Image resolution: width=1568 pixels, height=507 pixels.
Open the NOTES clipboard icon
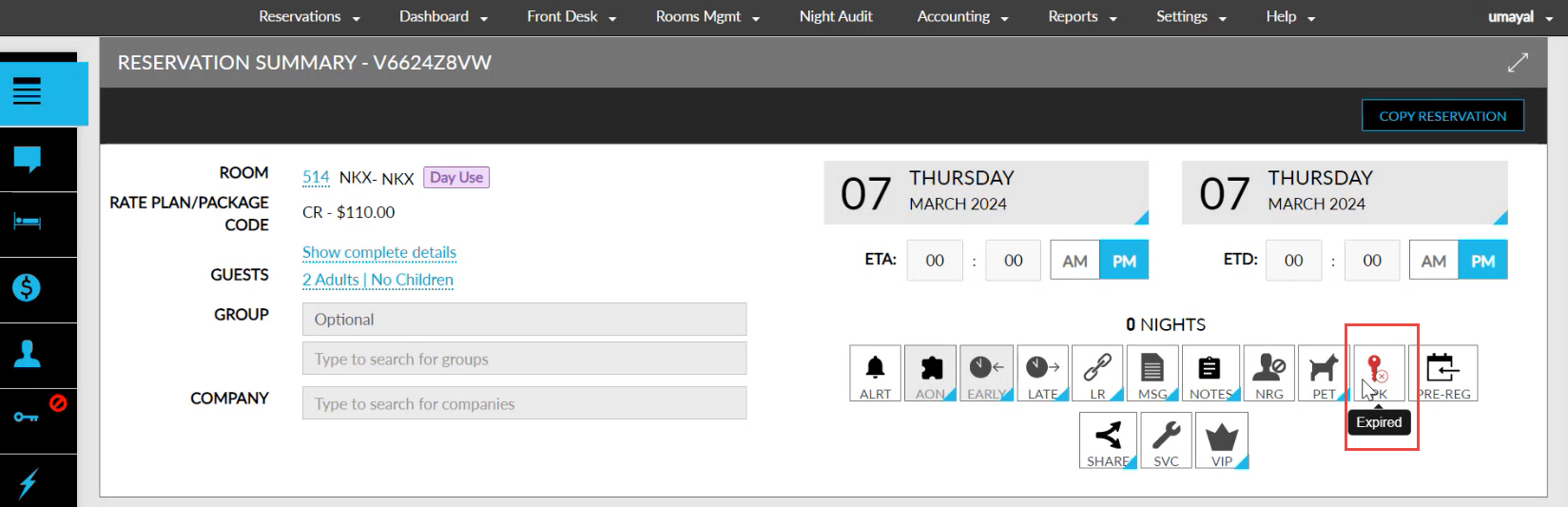click(x=1210, y=373)
